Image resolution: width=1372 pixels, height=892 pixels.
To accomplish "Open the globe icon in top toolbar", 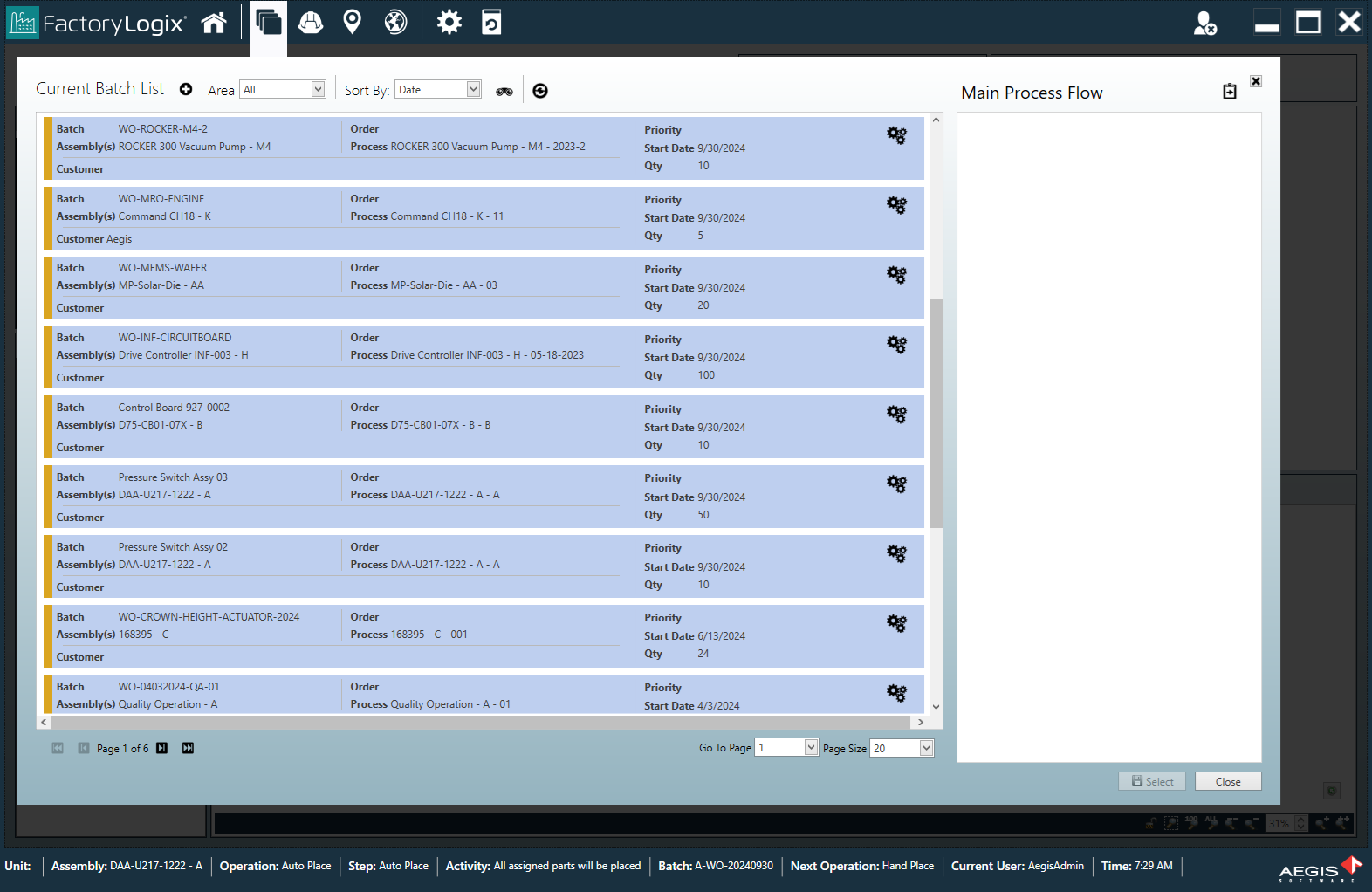I will [x=395, y=23].
